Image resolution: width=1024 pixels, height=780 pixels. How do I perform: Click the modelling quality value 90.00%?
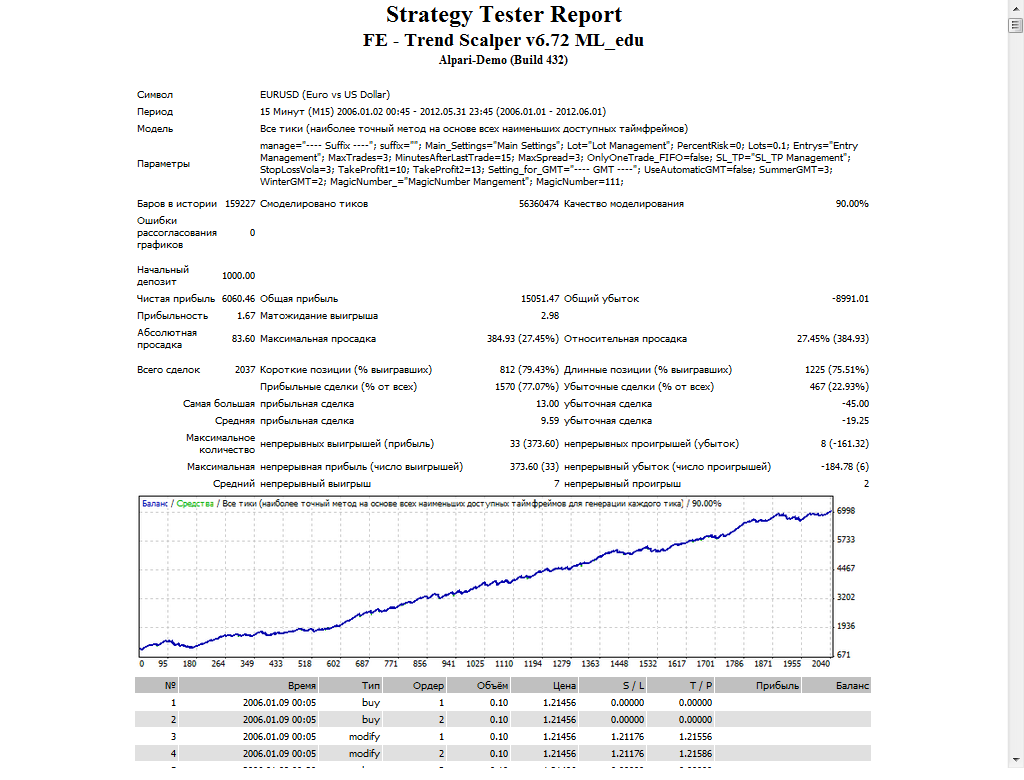tap(852, 204)
